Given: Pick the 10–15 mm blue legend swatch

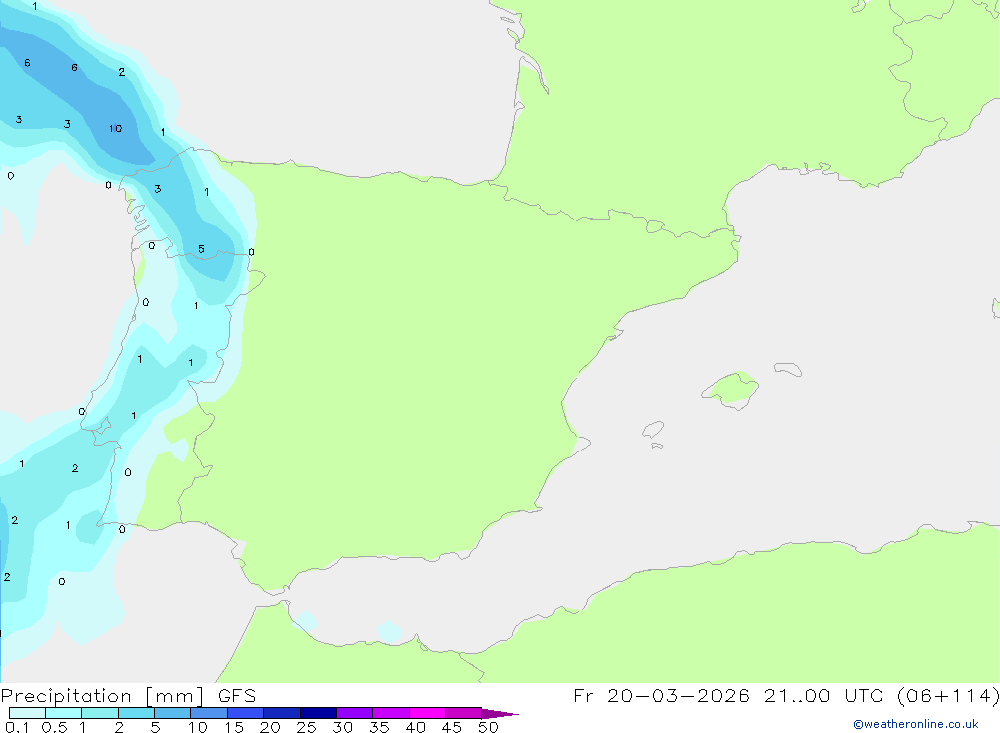Looking at the screenshot, I should point(209,713).
